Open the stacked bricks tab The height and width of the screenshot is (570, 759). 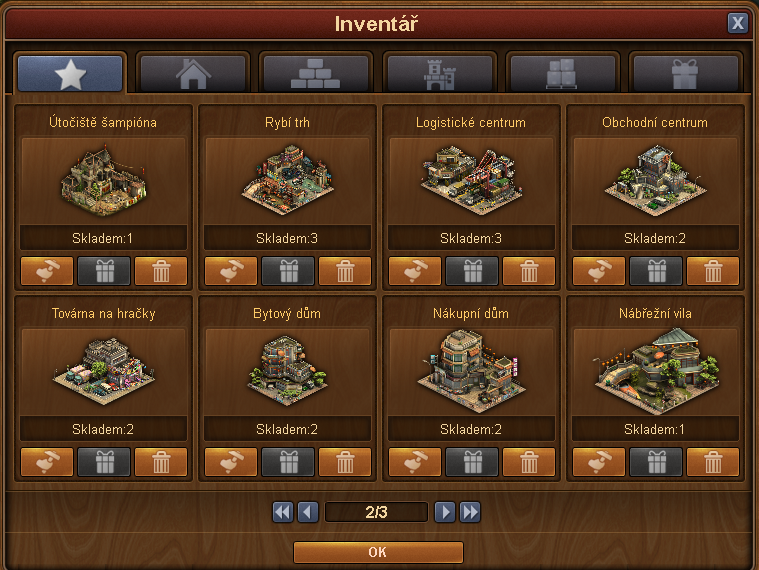click(316, 74)
